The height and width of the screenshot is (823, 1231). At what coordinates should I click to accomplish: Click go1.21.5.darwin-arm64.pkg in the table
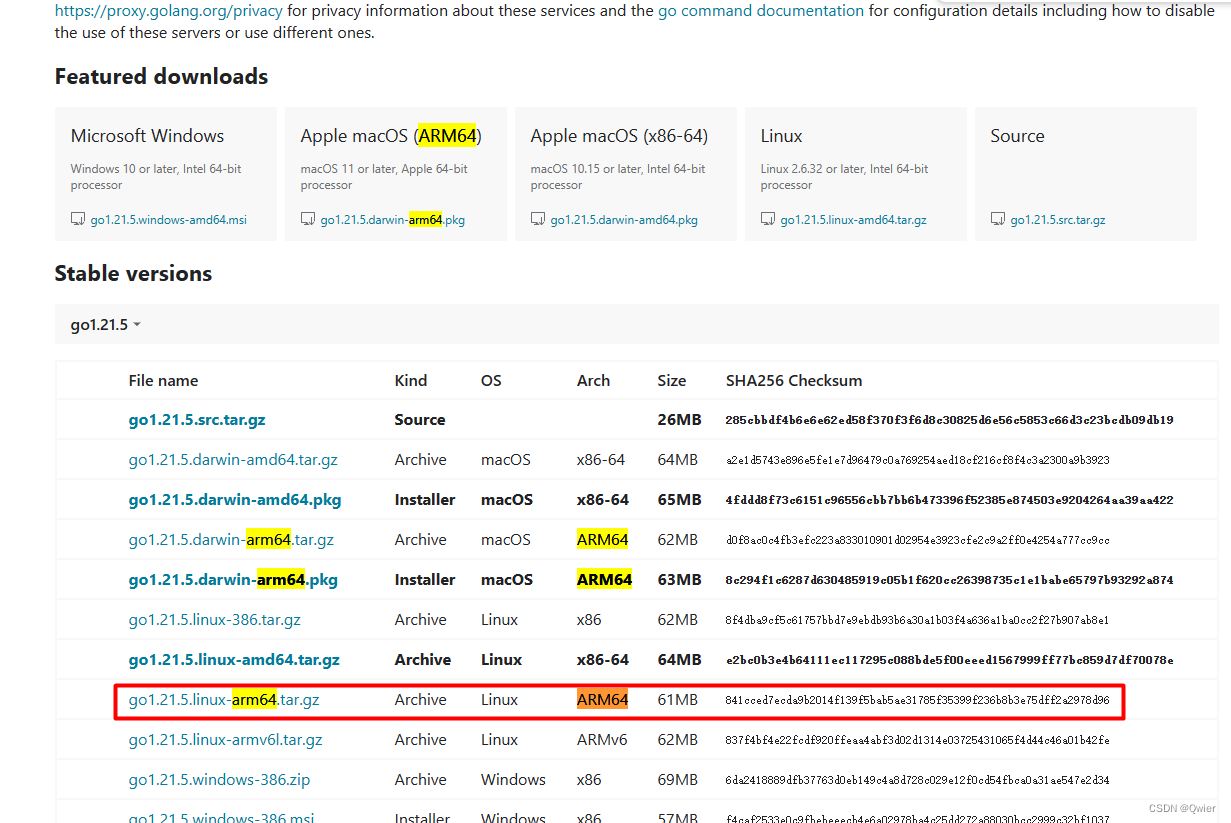[233, 580]
